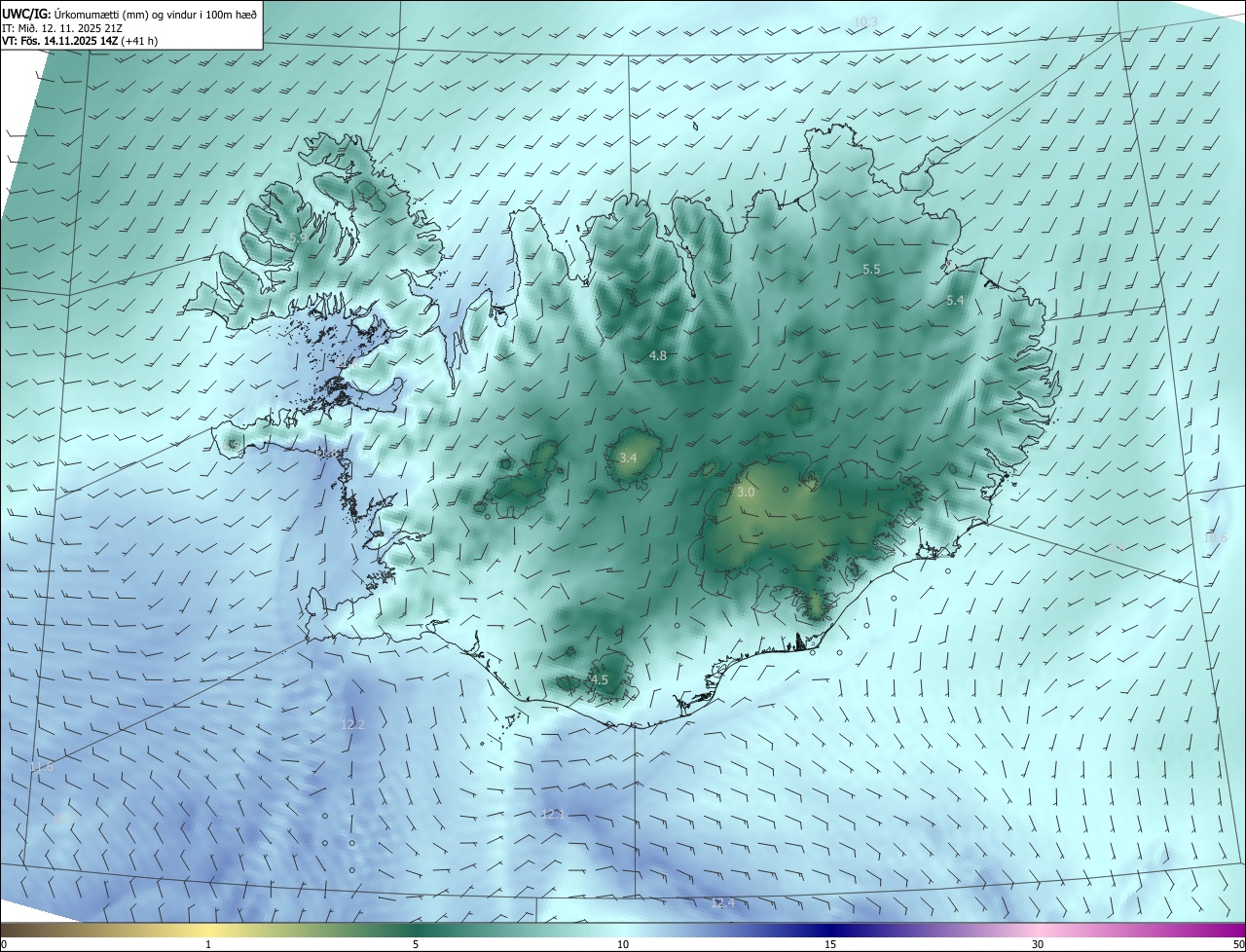Click the pale yellow band of the color scale
Image resolution: width=1246 pixels, height=952 pixels.
(208, 930)
